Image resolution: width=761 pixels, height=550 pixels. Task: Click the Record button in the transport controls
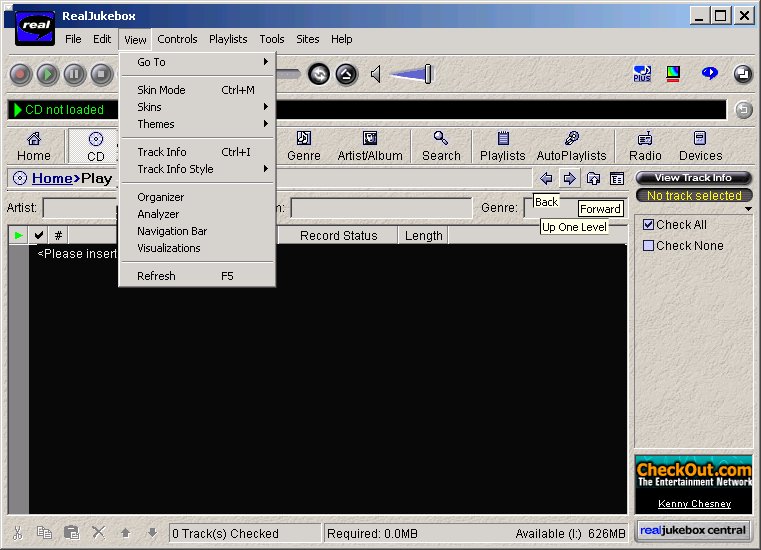tap(21, 74)
